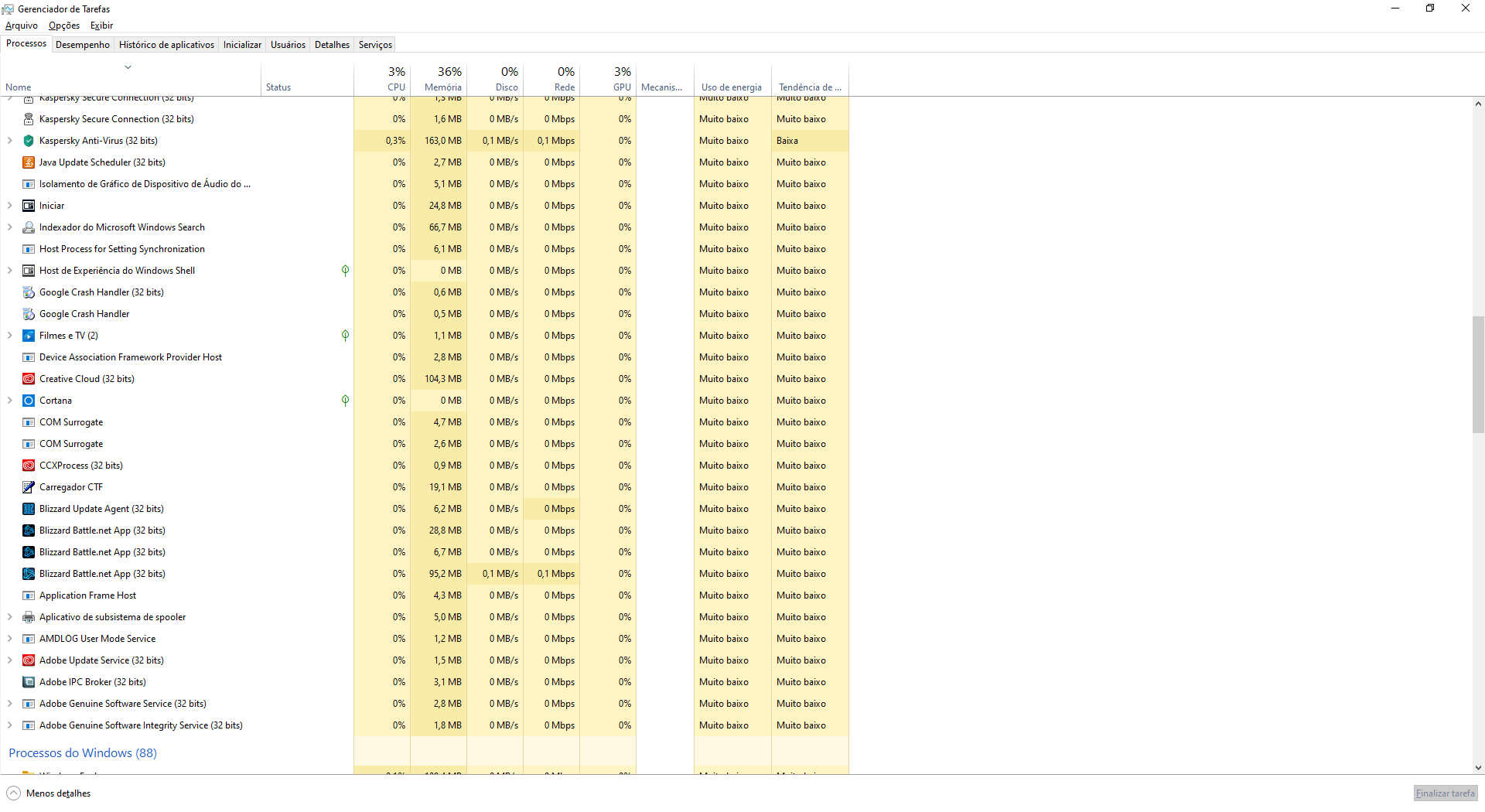Switch to Histórico de aplicativos tab
The image size is (1485, 812).
click(166, 45)
